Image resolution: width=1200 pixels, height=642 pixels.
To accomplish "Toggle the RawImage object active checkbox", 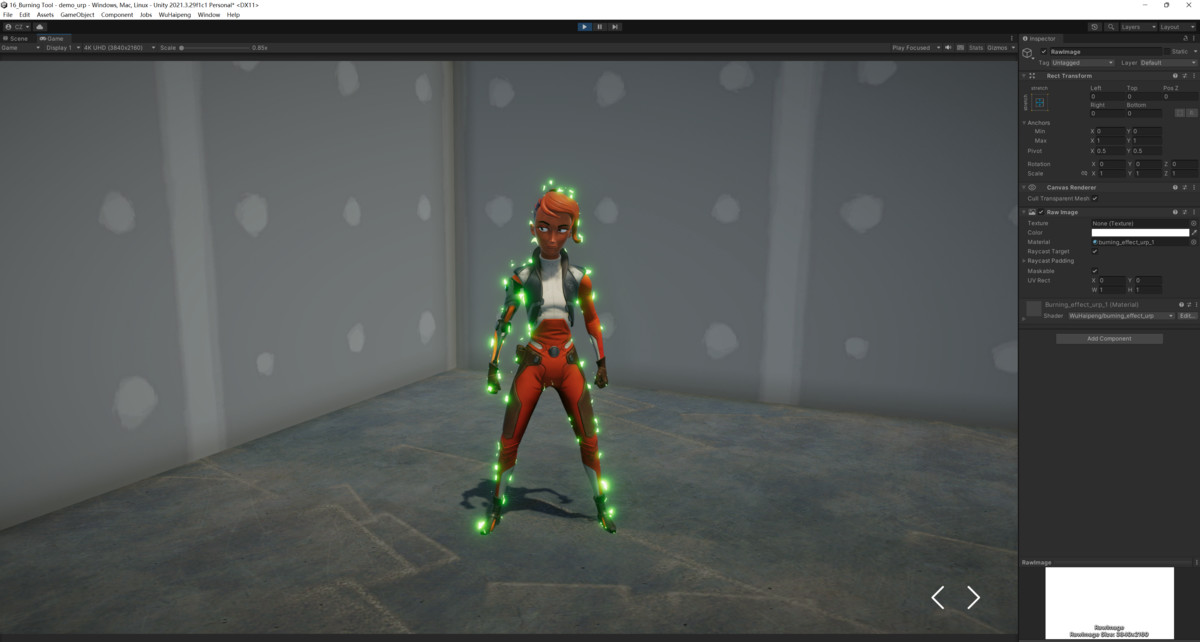I will coord(1044,51).
